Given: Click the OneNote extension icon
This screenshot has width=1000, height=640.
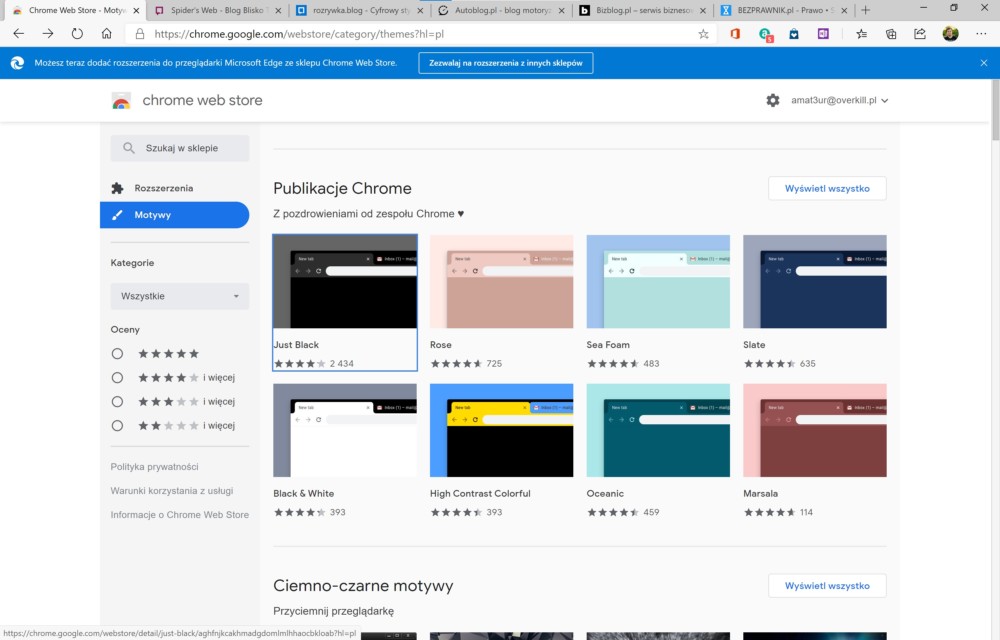Looking at the screenshot, I should [x=823, y=34].
